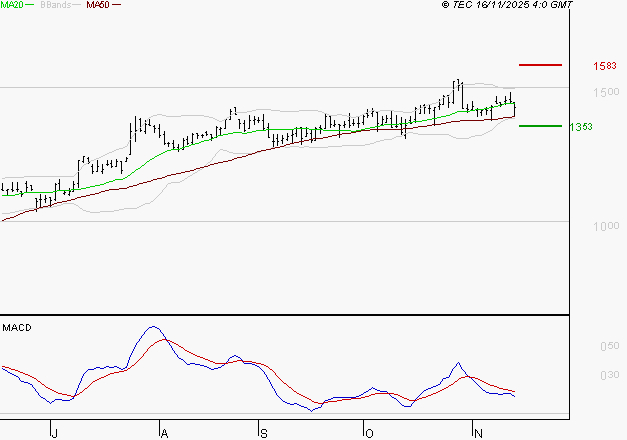Viewport: 627px width, 440px height.
Task: Click the O month axis label
Action: (369, 433)
